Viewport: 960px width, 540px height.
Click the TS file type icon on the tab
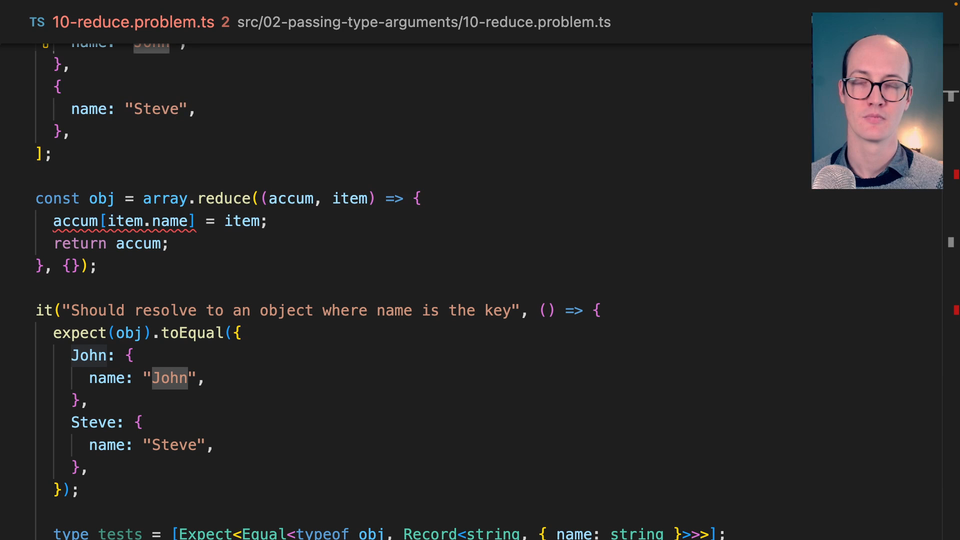point(37,22)
